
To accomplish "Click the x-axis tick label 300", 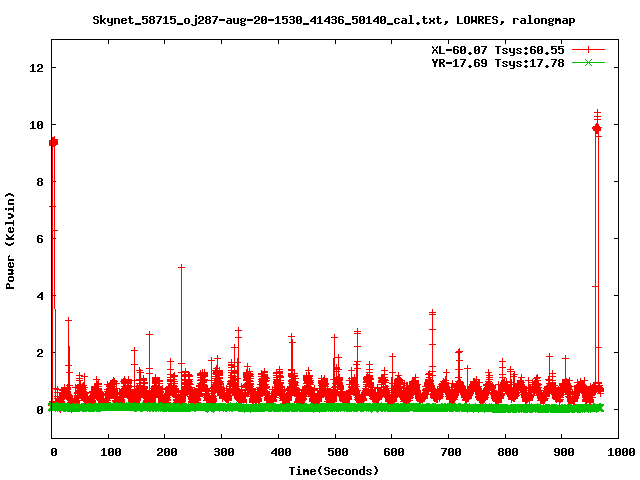I will (224, 452).
